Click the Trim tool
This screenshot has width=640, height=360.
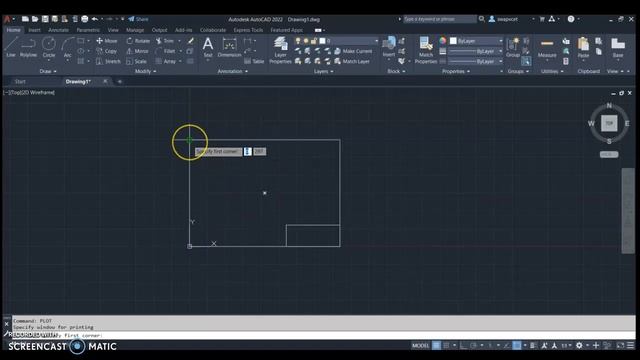pos(165,41)
